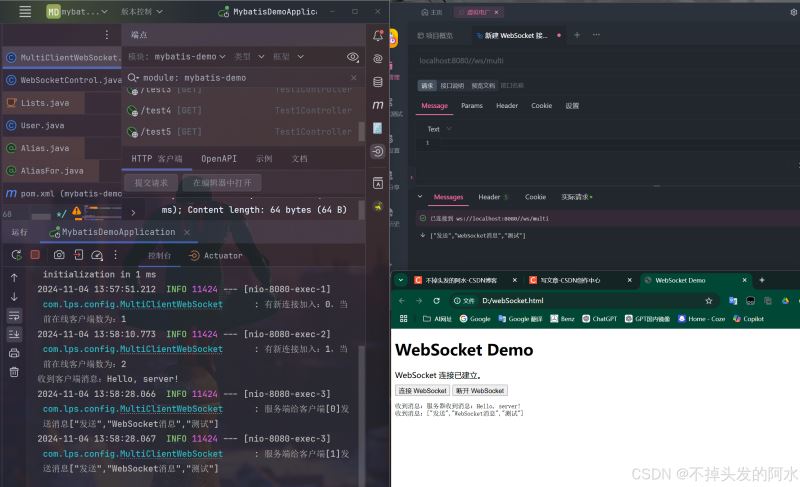Open the profiler icon in Run toolbar
The width and height of the screenshot is (800, 487).
pos(97,255)
